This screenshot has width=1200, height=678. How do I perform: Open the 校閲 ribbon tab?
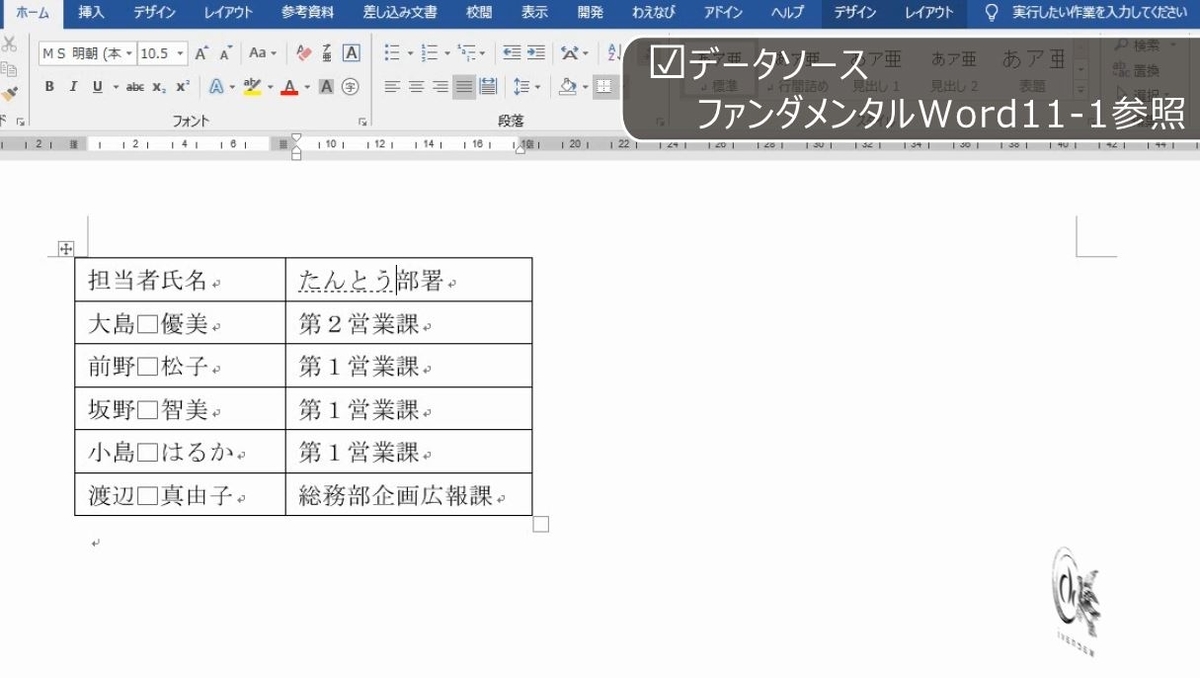pos(478,12)
